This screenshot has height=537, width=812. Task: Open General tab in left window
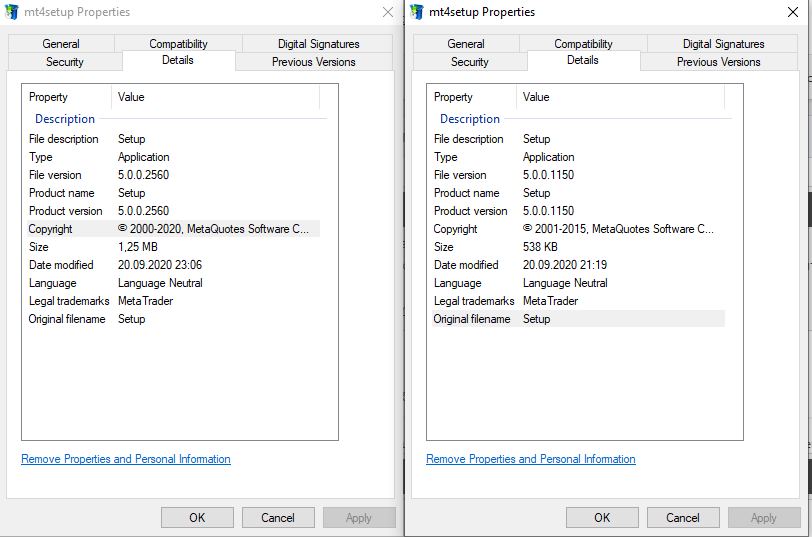[x=61, y=43]
